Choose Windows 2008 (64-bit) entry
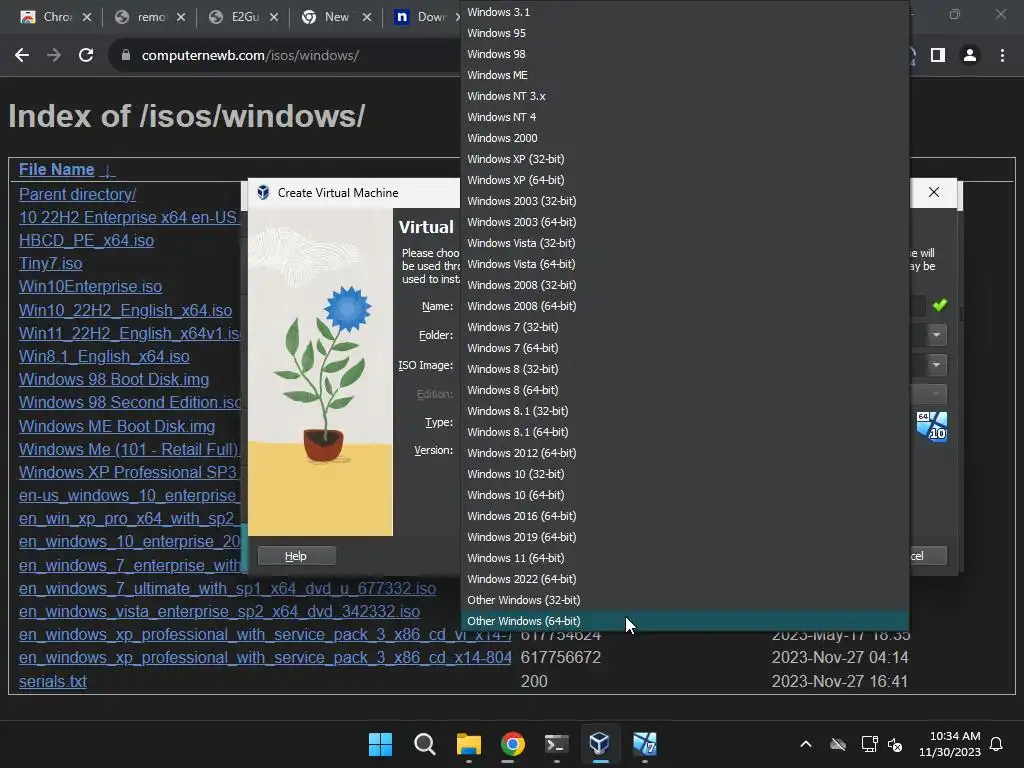This screenshot has height=768, width=1024. tap(684, 306)
